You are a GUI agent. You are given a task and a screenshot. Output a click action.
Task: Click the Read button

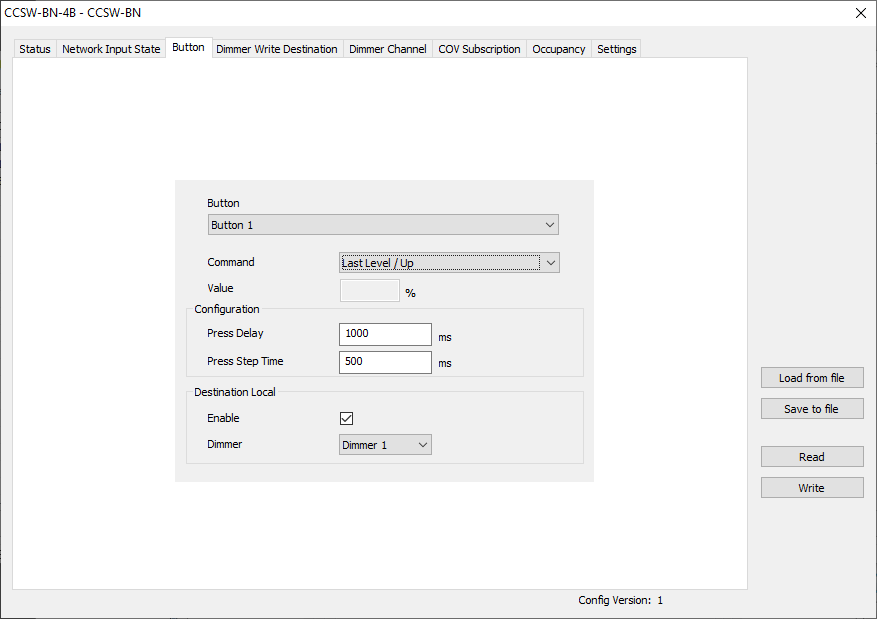tap(812, 457)
